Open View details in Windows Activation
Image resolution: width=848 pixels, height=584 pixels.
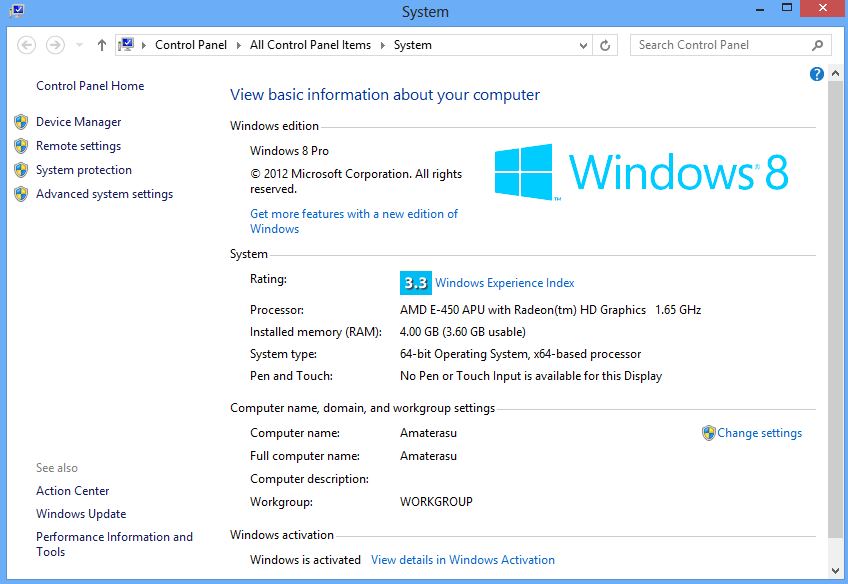coord(463,560)
